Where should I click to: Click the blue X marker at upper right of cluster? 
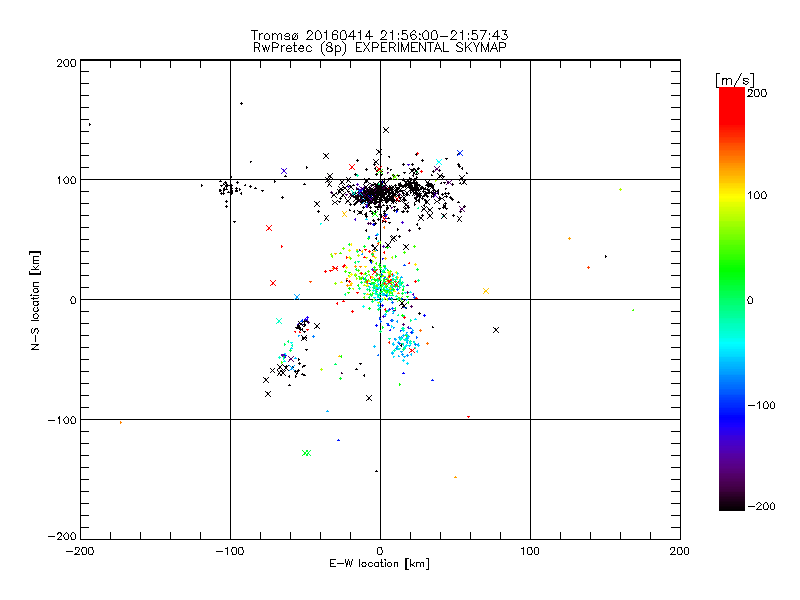click(460, 153)
